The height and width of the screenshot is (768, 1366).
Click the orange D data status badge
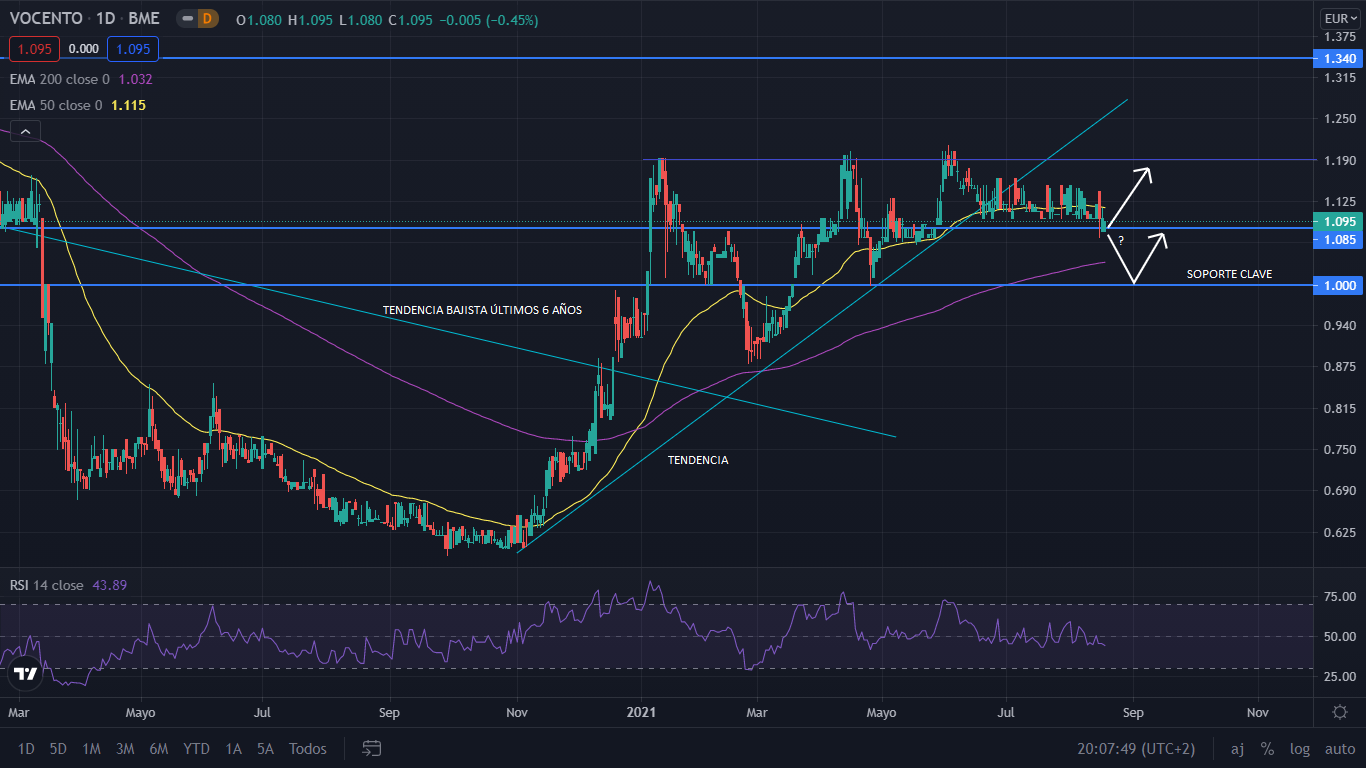(207, 18)
